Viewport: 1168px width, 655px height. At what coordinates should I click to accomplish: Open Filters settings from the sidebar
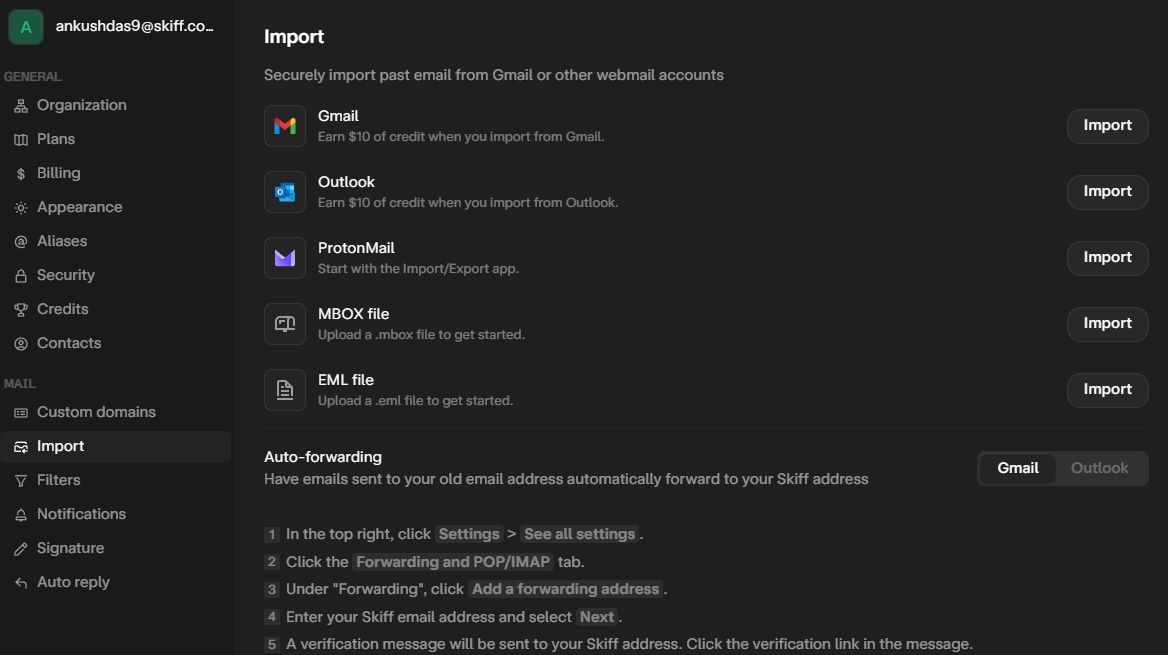click(59, 480)
